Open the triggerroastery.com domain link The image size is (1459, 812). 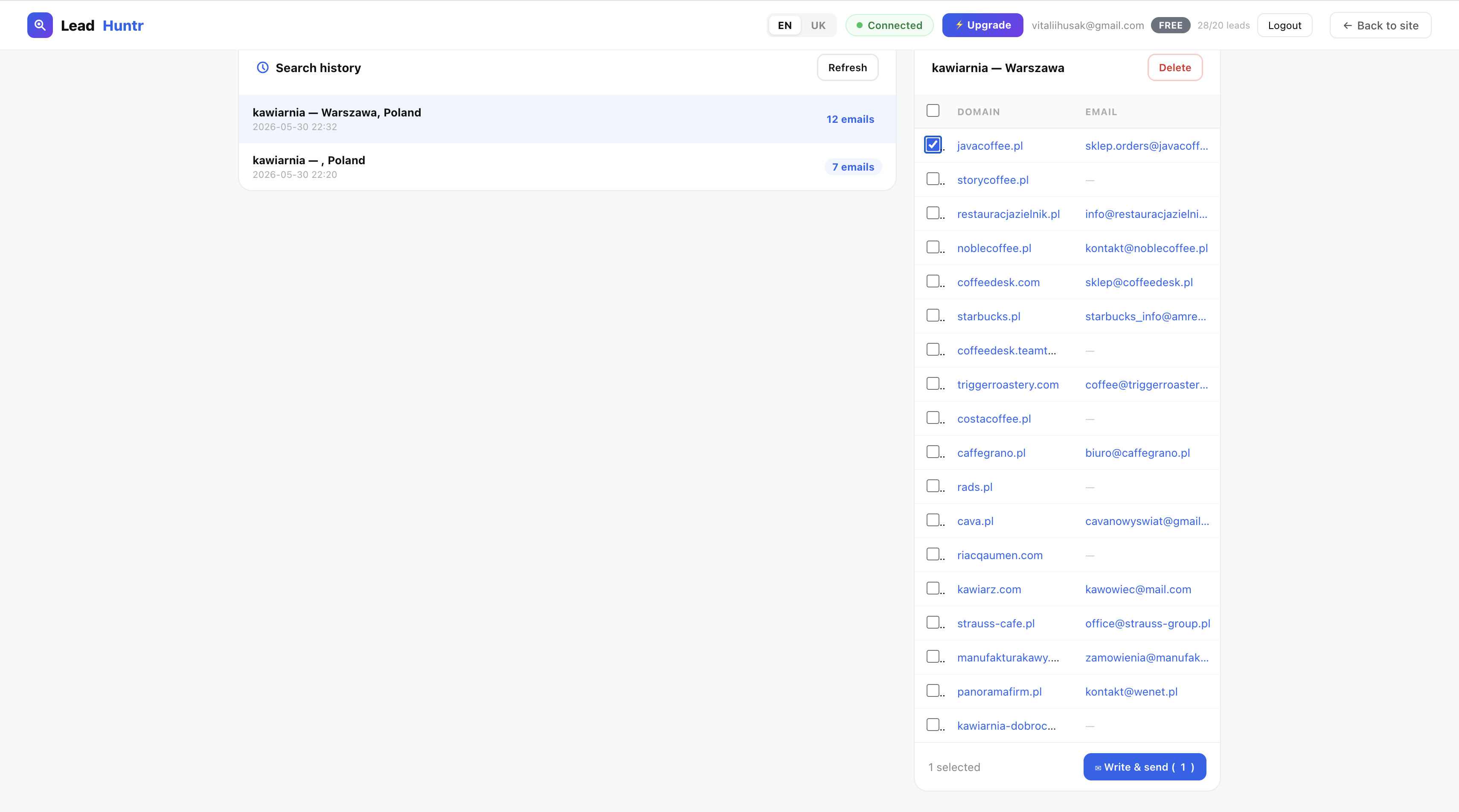click(x=1008, y=385)
